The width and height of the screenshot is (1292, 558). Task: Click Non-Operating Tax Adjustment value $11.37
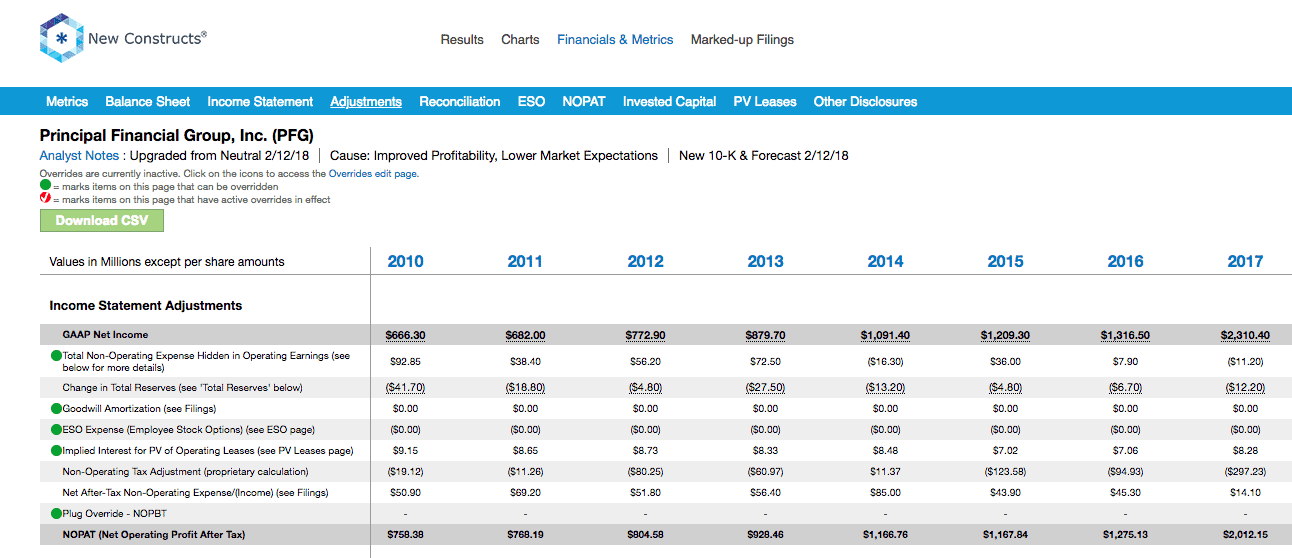[885, 471]
